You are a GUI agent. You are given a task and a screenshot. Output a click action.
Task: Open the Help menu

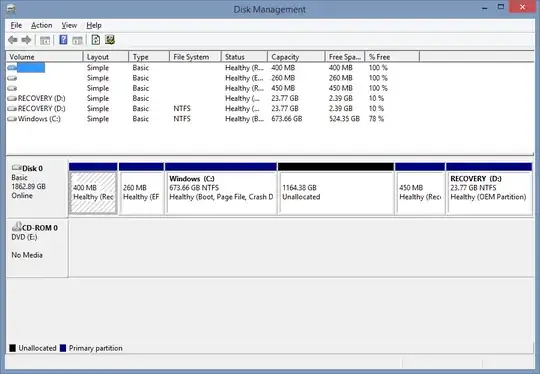coord(94,25)
